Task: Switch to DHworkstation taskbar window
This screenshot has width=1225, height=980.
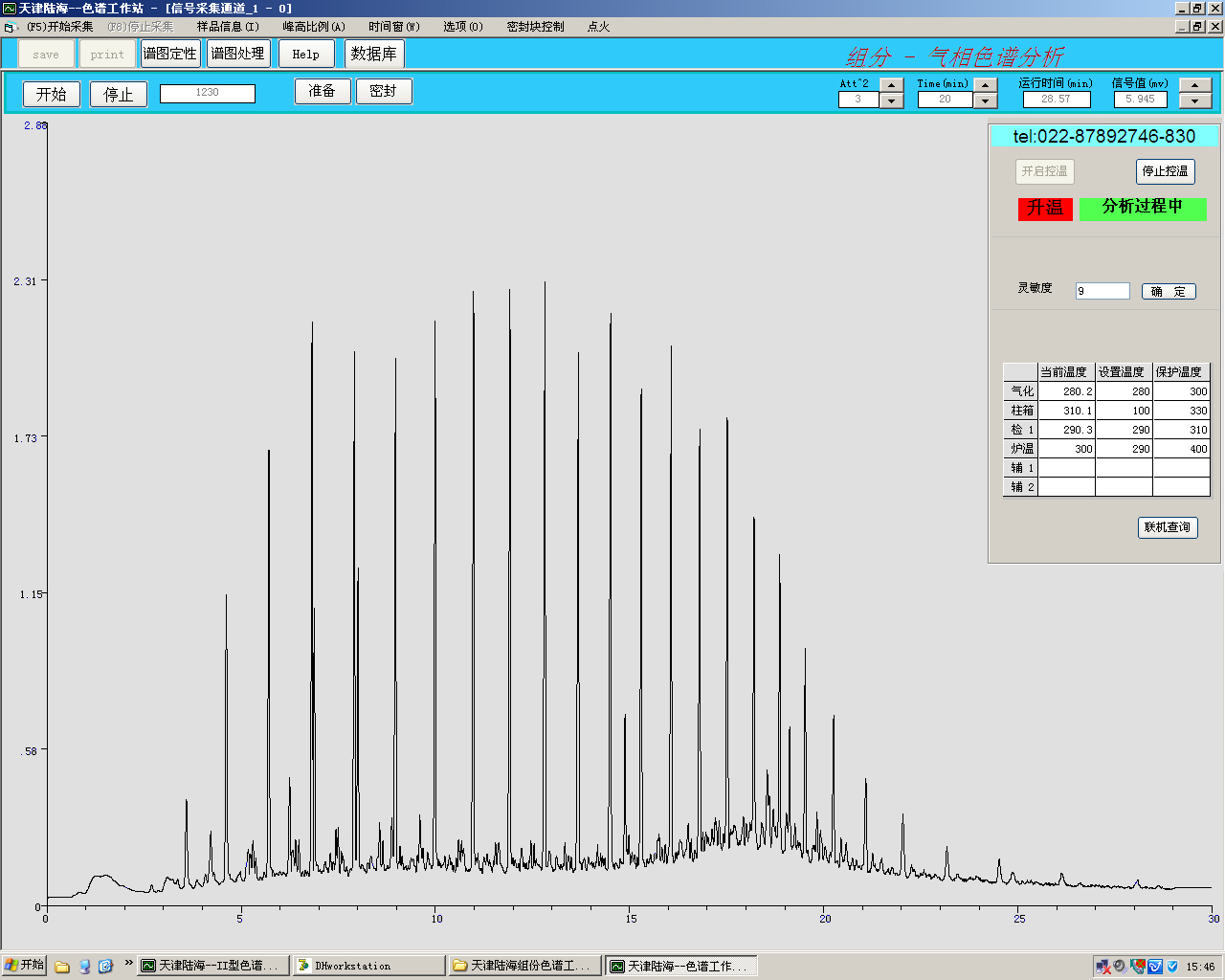Action: click(x=368, y=966)
